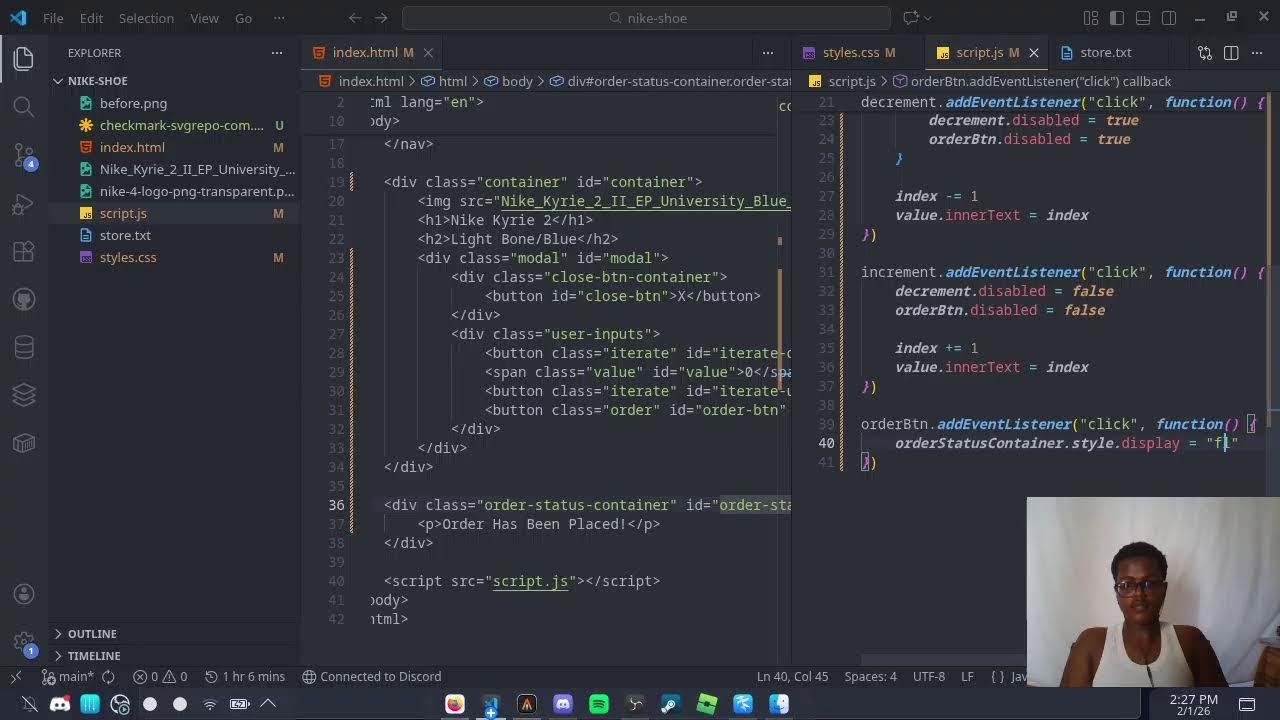This screenshot has height=720, width=1280.
Task: Open the Selection menu
Action: point(146,18)
